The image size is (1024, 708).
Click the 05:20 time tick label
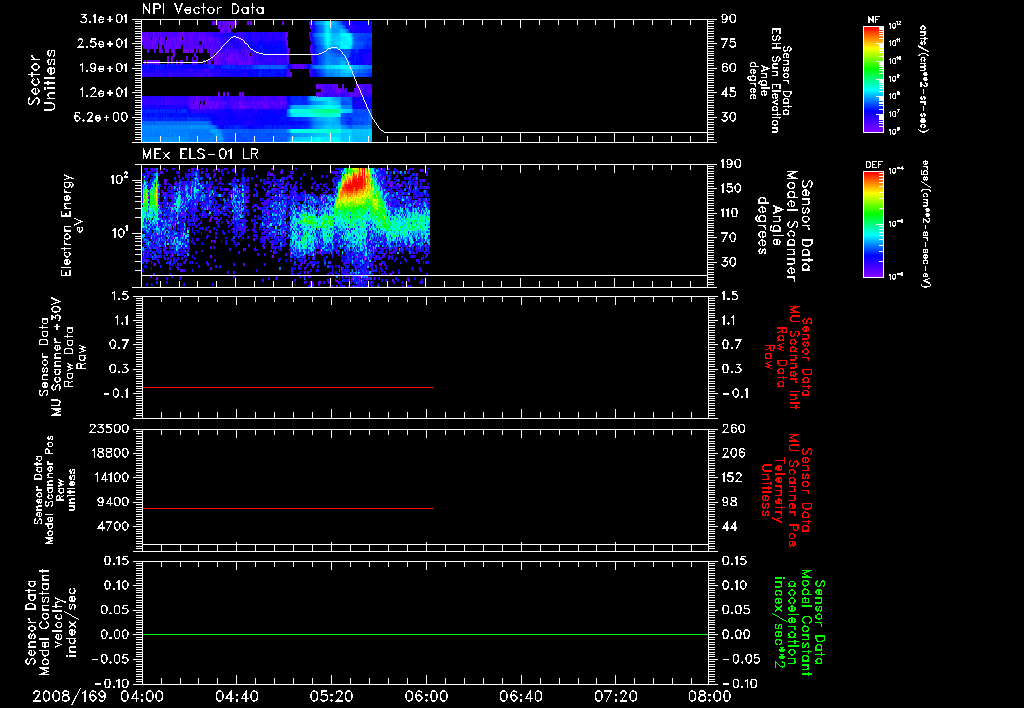coord(331,696)
